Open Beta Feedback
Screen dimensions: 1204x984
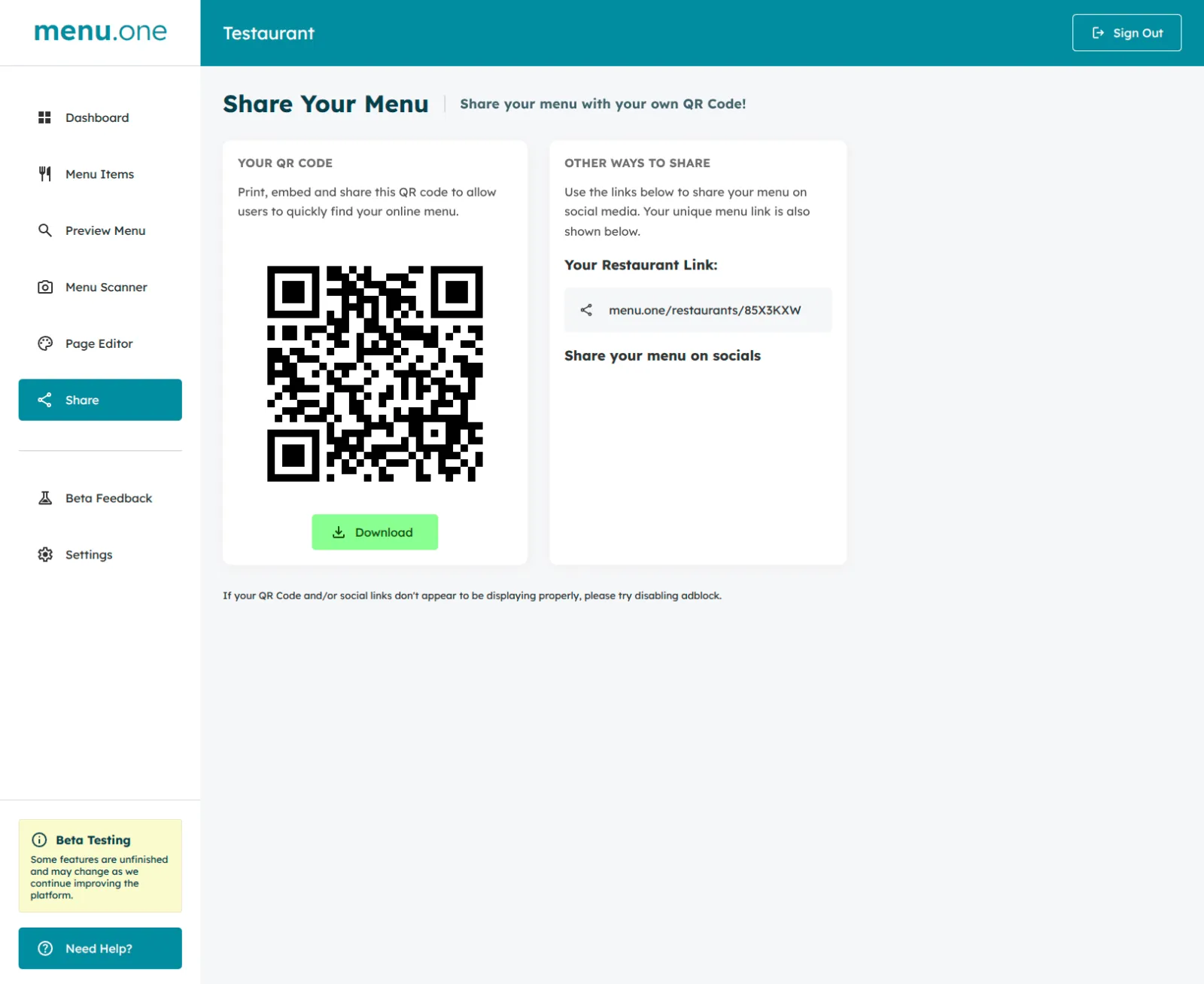click(x=100, y=498)
